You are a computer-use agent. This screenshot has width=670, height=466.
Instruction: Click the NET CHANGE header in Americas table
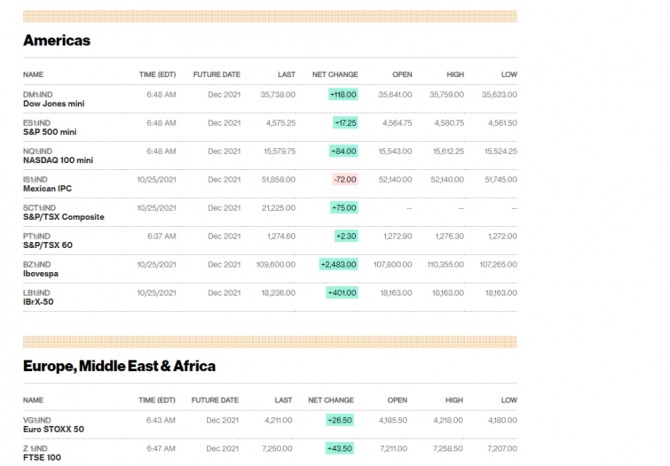tap(334, 75)
